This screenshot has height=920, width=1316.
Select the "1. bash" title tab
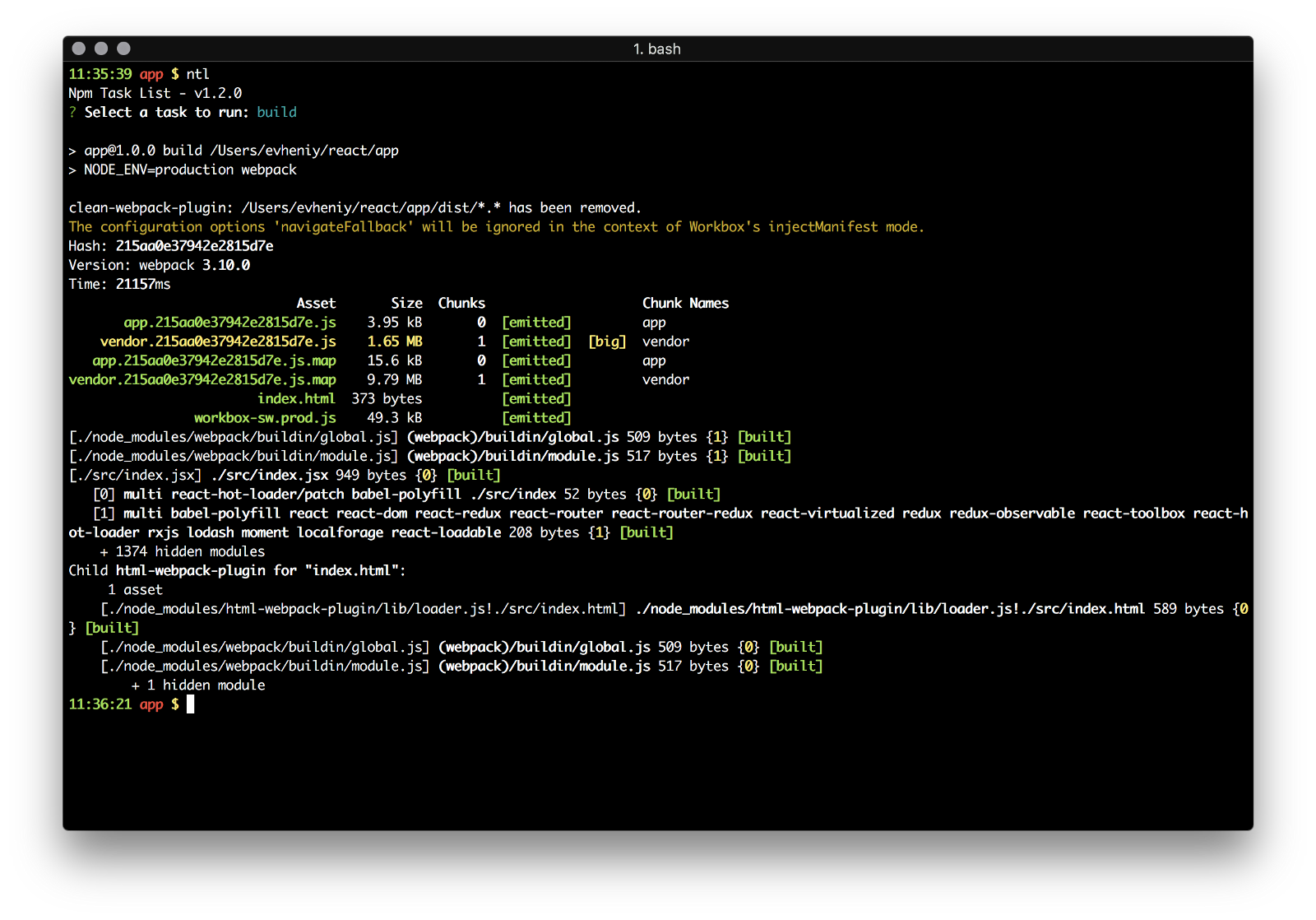(656, 49)
